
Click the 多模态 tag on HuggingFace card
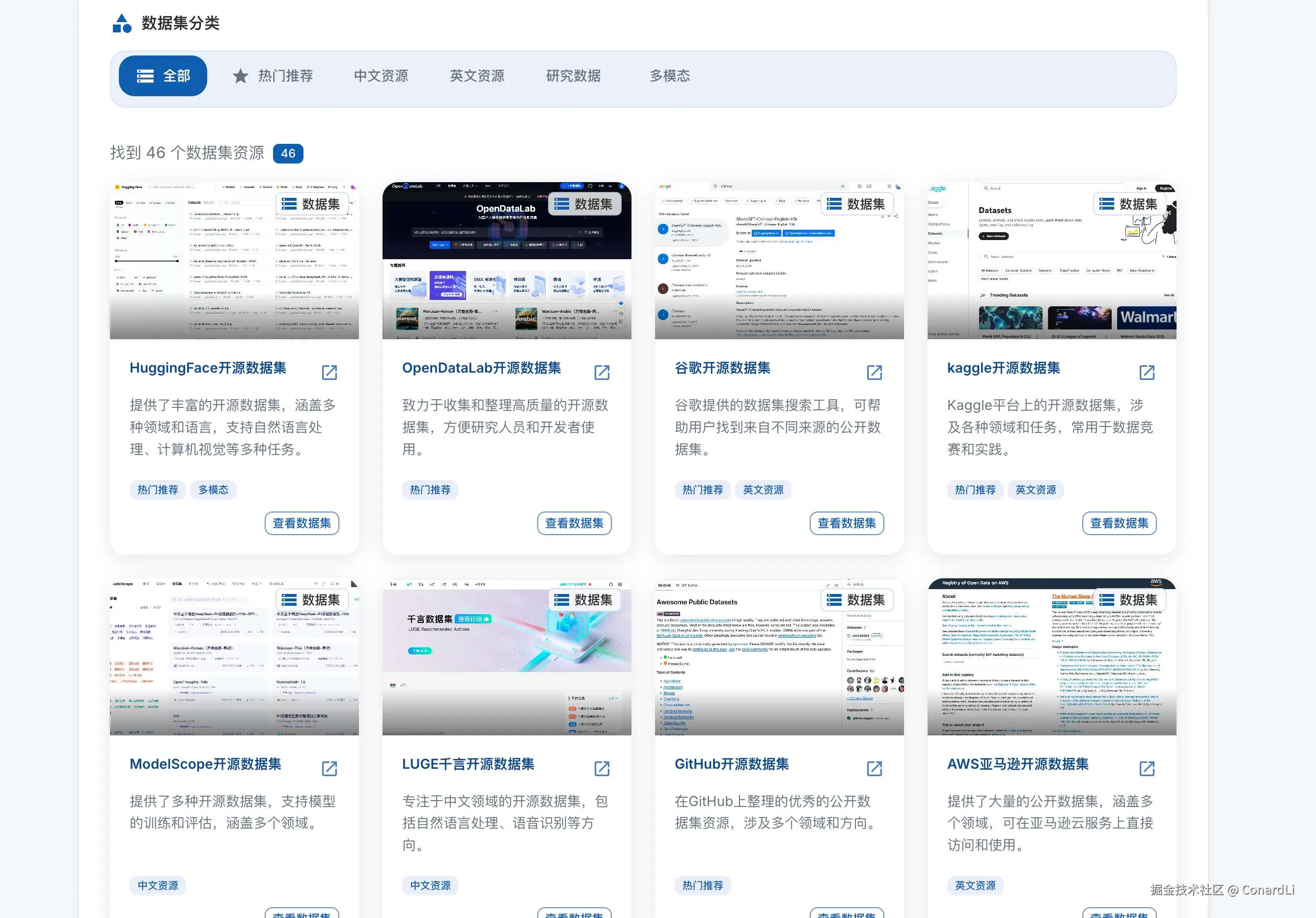(213, 490)
